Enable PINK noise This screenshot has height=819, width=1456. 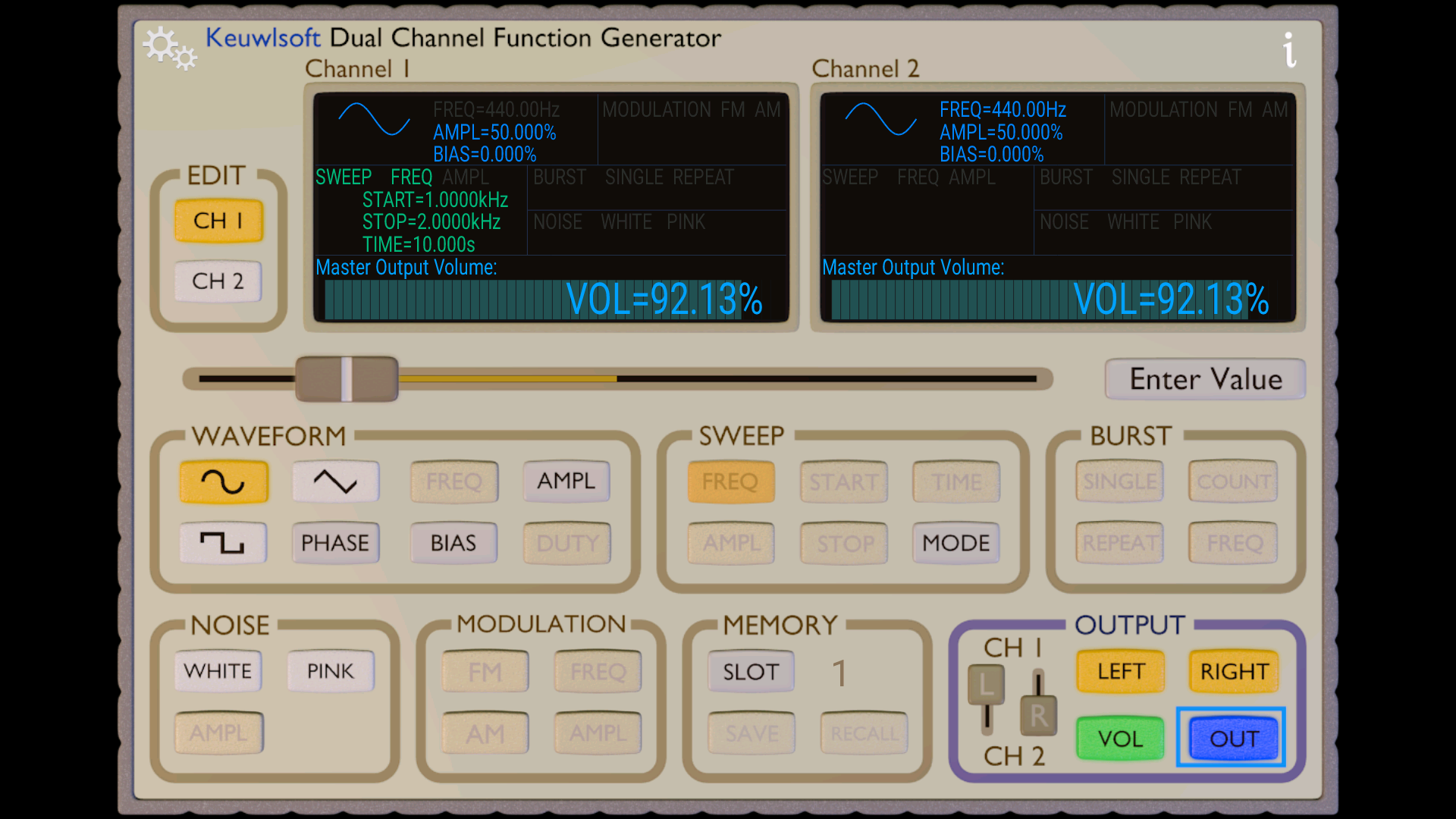click(330, 670)
